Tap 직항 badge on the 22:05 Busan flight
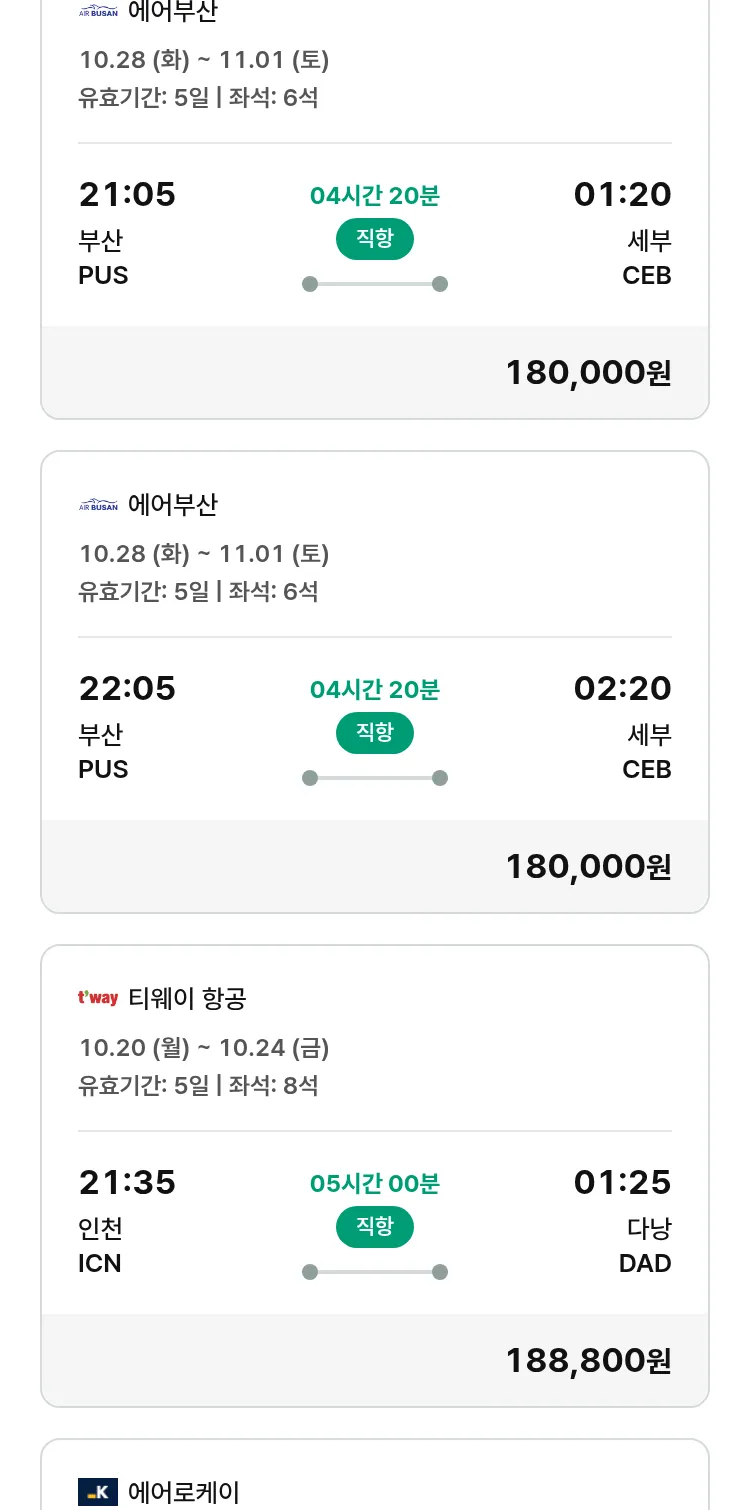Viewport: 750px width, 1510px height. click(374, 733)
